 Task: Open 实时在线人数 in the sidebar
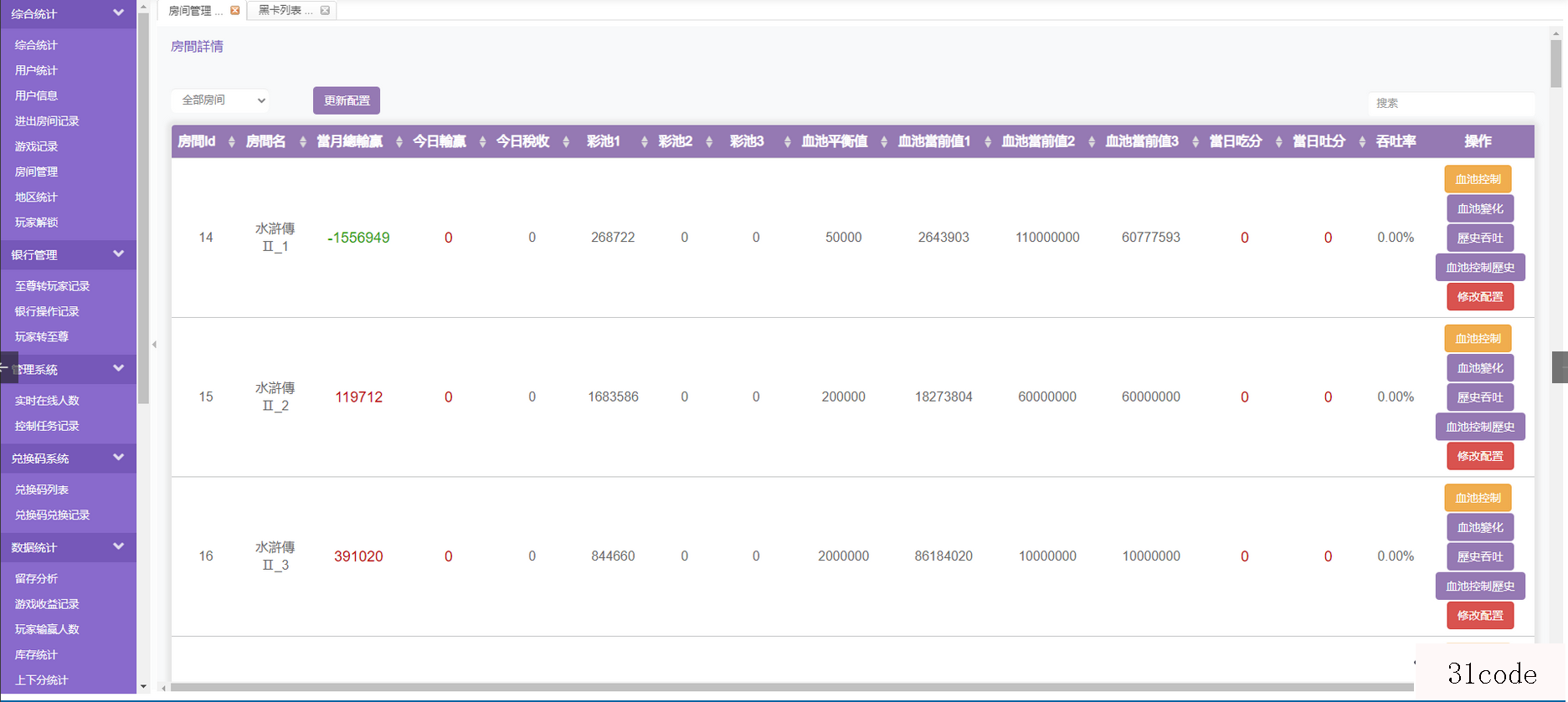click(x=47, y=400)
